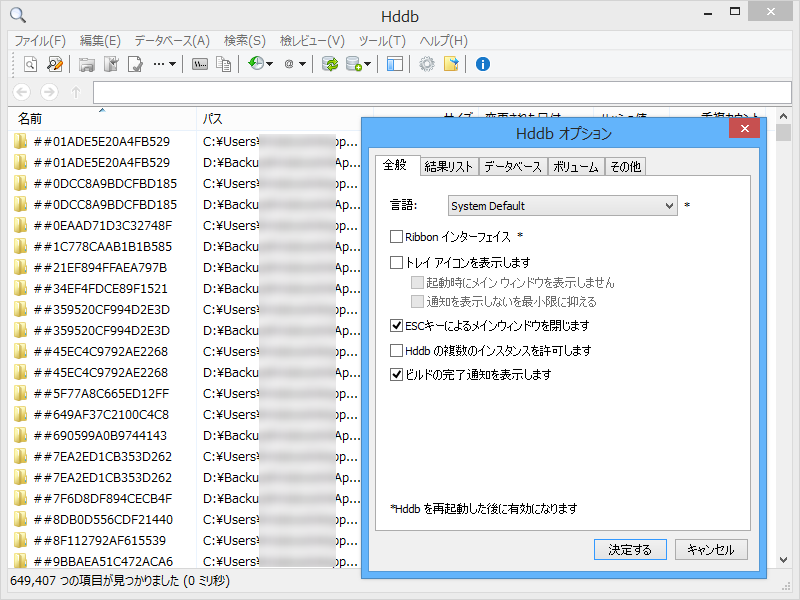800x600 pixels.
Task: Copy results using the copy icon
Action: click(223, 64)
